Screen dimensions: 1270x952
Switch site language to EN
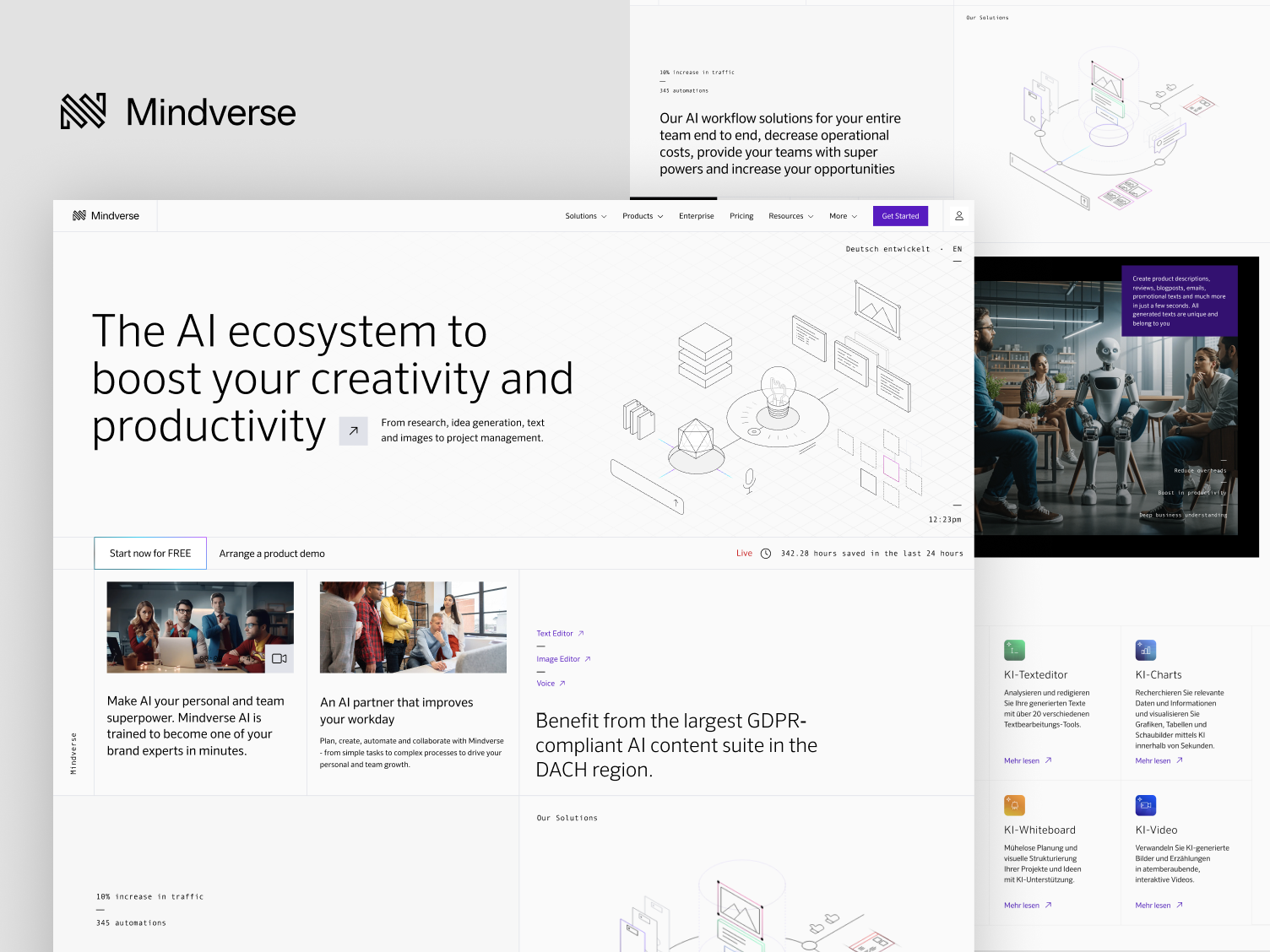click(x=957, y=249)
